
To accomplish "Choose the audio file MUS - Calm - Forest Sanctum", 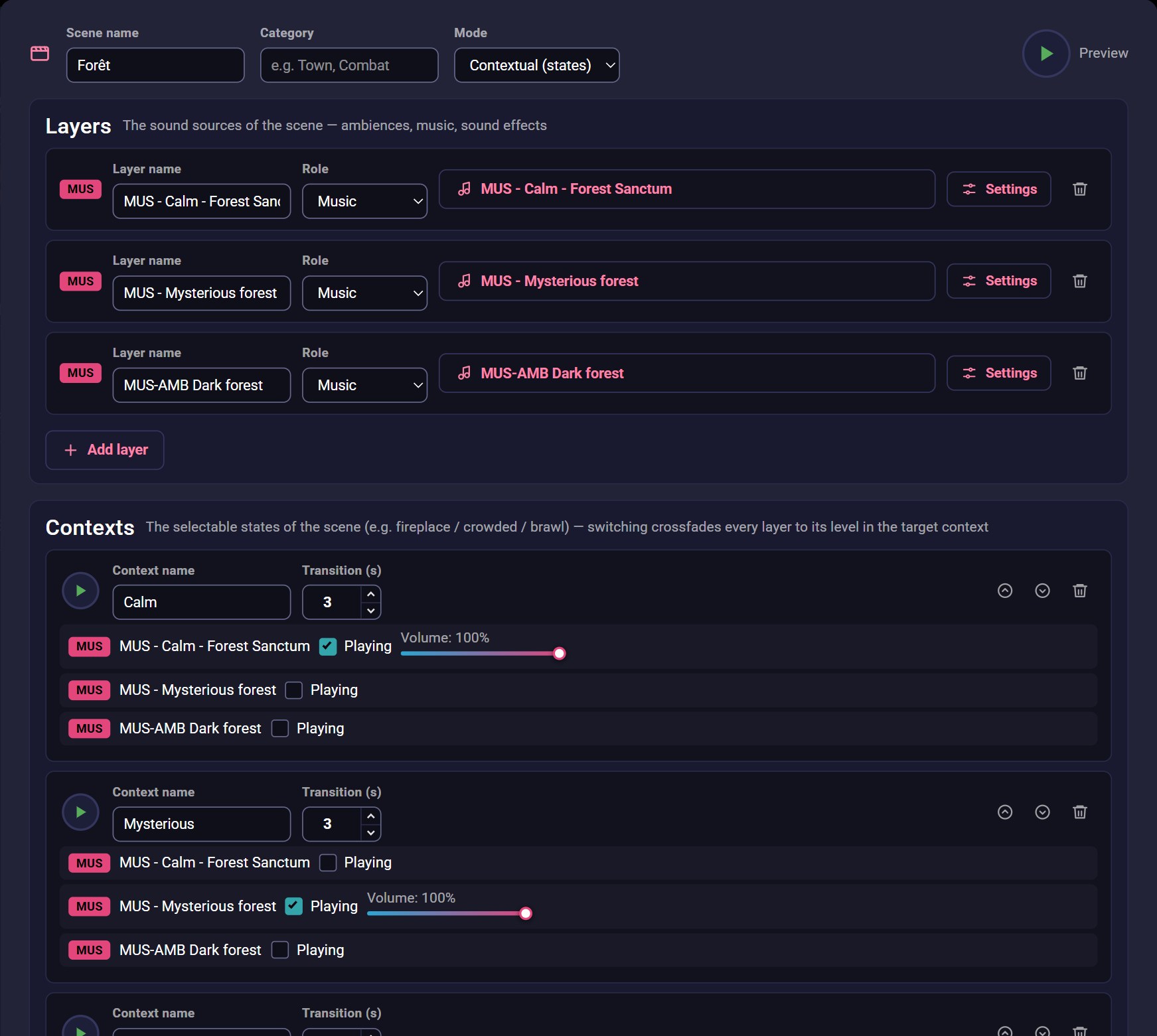I will pyautogui.click(x=687, y=189).
